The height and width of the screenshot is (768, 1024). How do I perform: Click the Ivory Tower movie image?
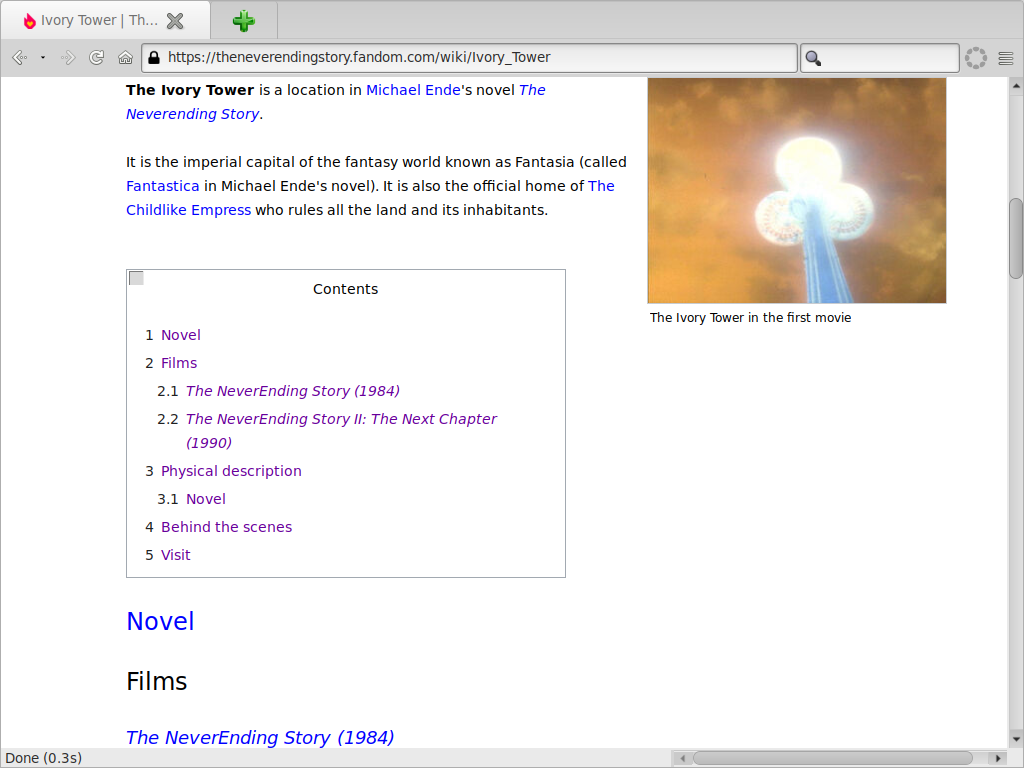[x=796, y=190]
